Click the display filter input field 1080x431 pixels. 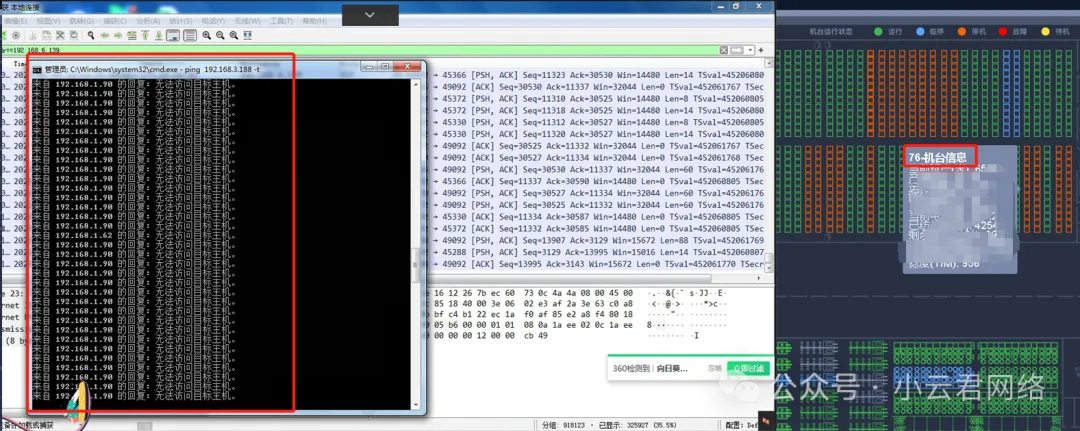click(400, 49)
